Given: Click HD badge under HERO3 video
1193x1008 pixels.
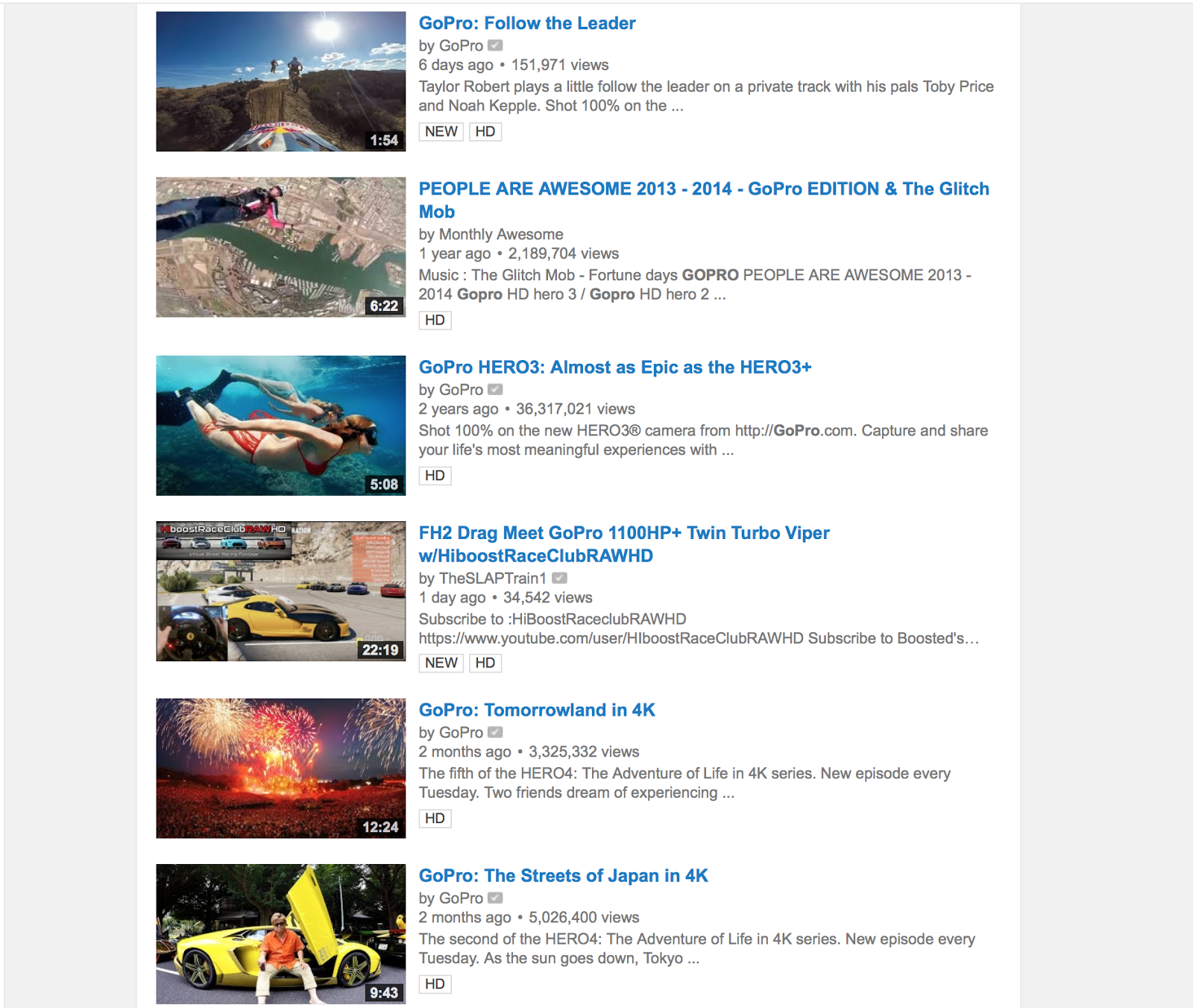Looking at the screenshot, I should (435, 476).
